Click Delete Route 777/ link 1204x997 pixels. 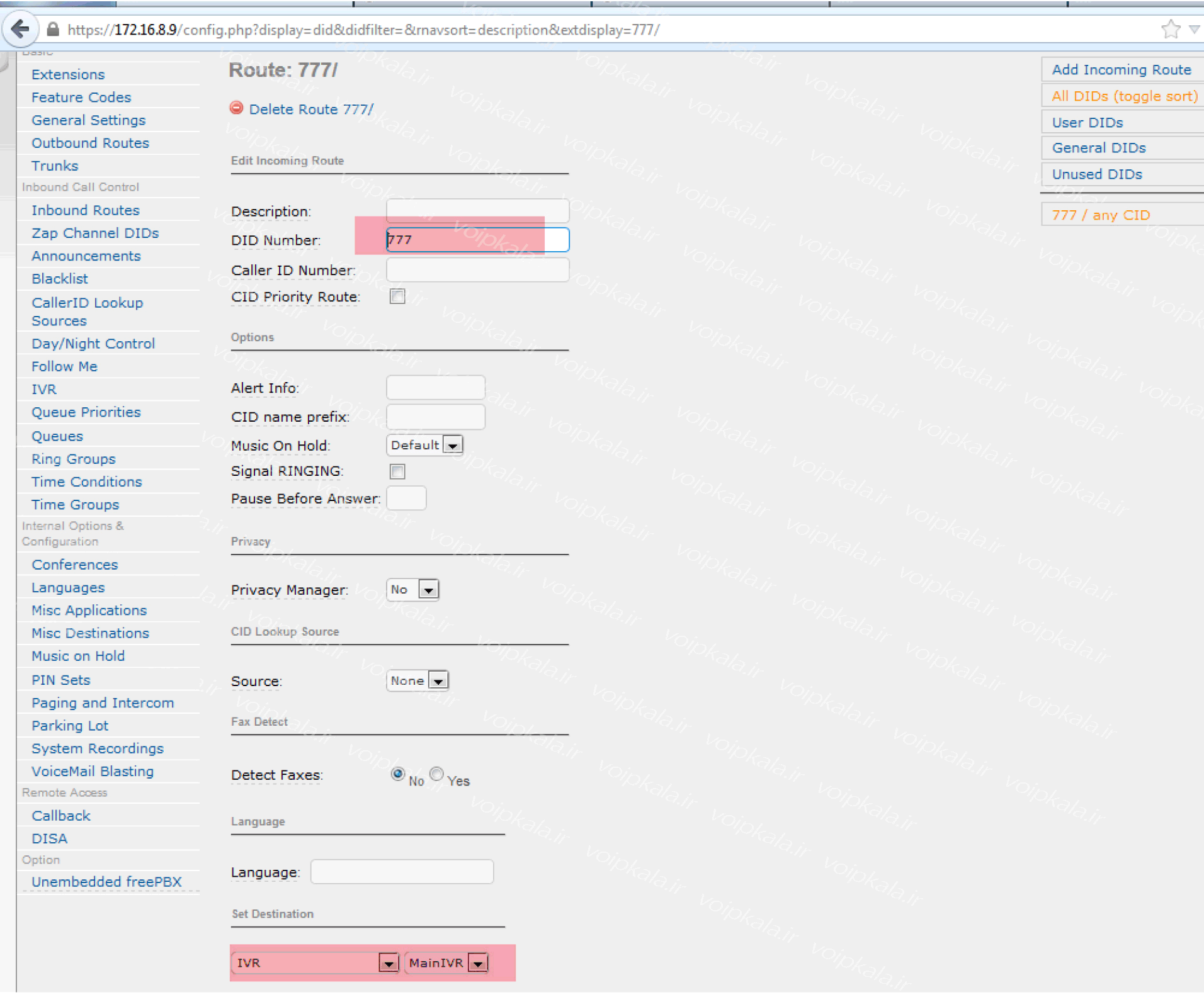tap(311, 109)
